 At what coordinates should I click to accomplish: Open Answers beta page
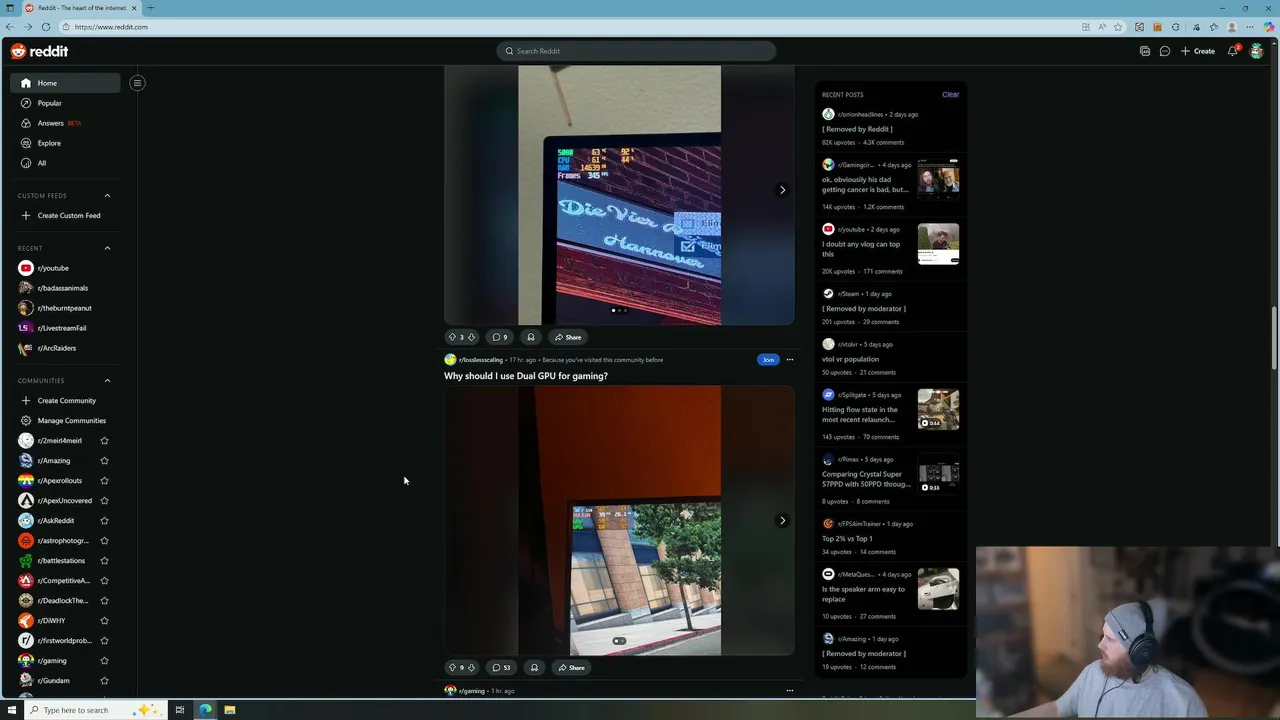pos(66,123)
